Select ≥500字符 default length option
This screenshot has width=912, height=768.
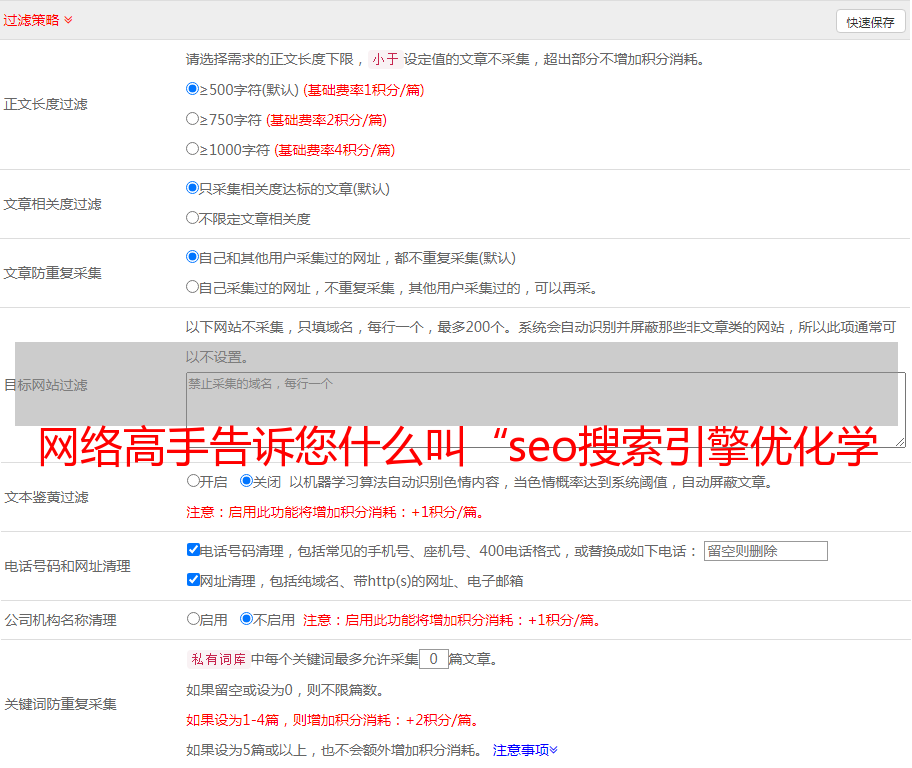pos(193,89)
